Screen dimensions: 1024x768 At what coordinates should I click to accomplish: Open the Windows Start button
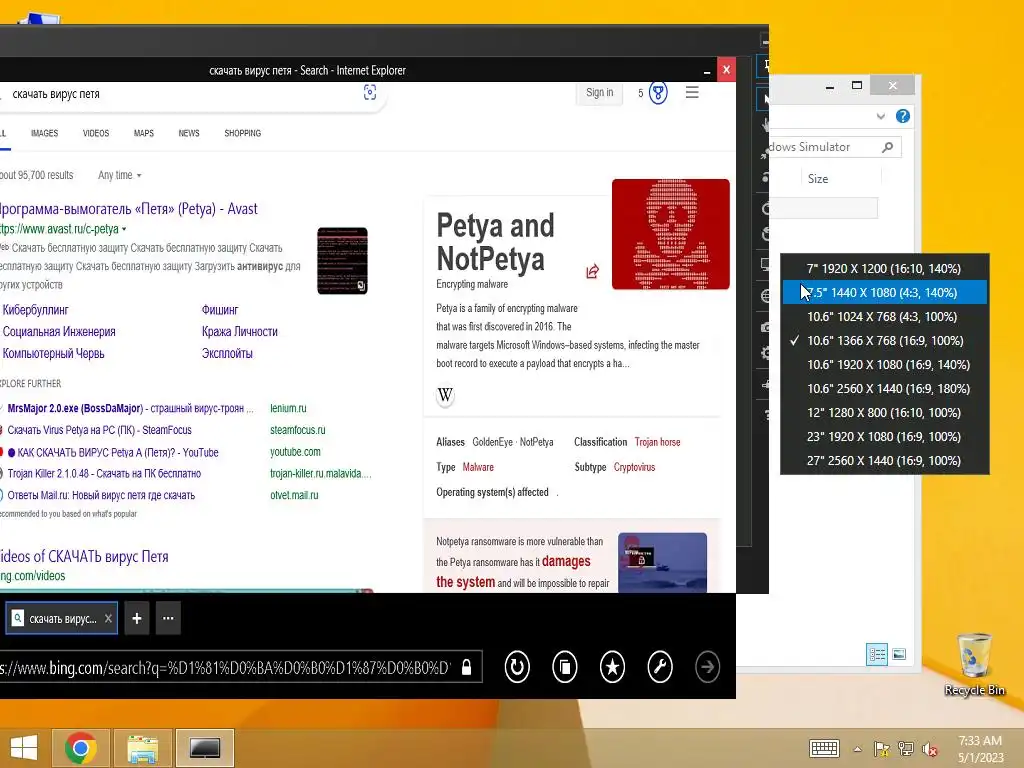(24, 748)
